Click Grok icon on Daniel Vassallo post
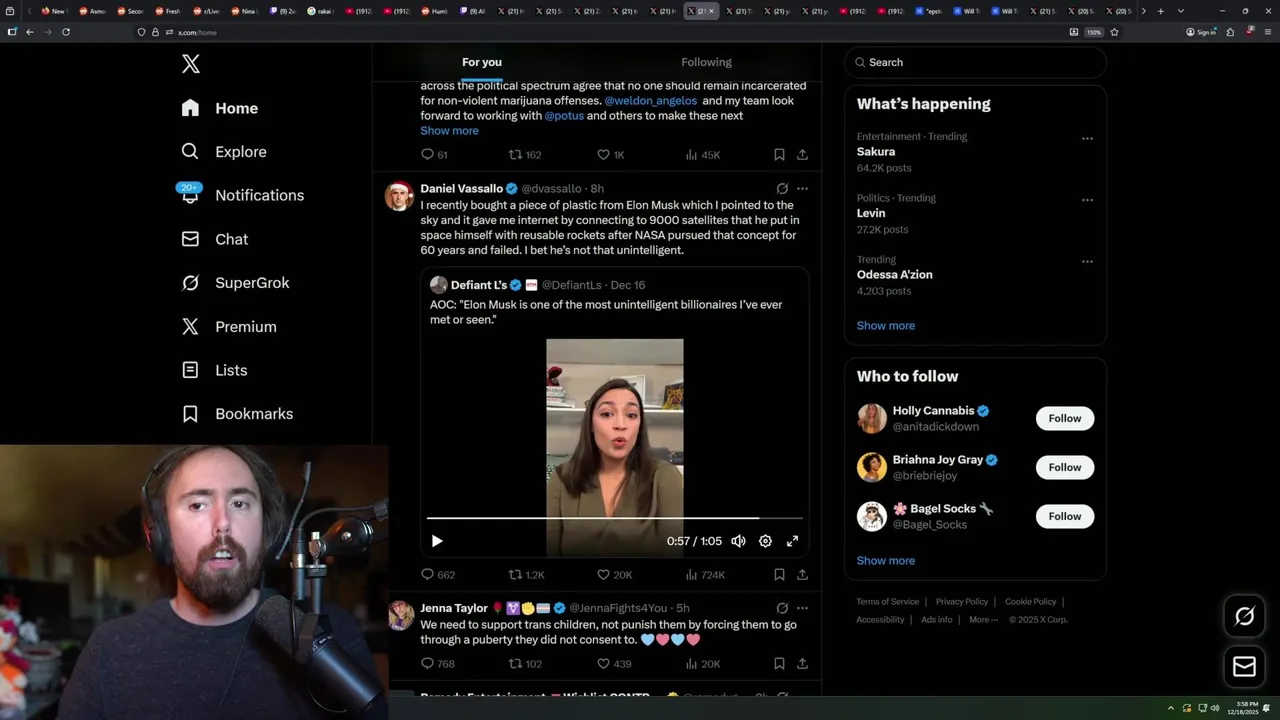This screenshot has height=720, width=1280. pyautogui.click(x=782, y=188)
